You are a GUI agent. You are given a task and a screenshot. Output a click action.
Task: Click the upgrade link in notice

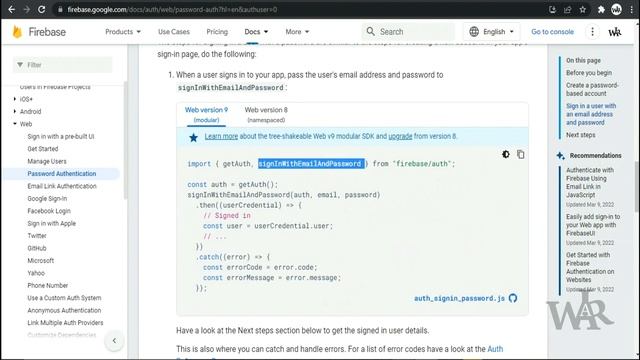pos(400,136)
